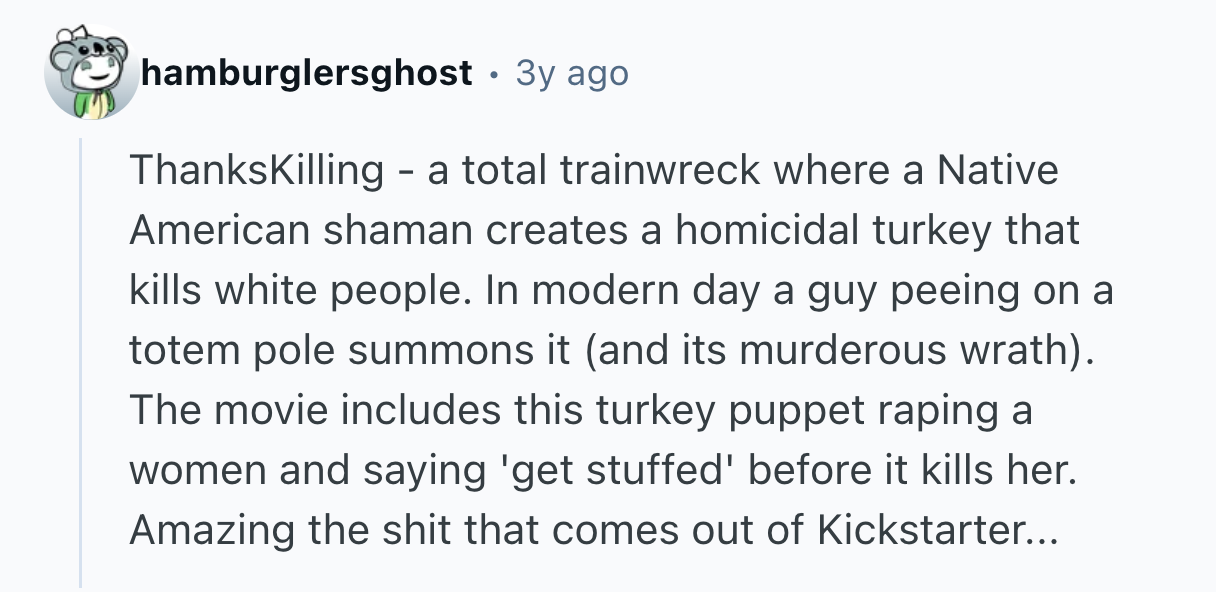Open the hamburglersghost username profile link
1216x592 pixels.
pyautogui.click(x=307, y=73)
